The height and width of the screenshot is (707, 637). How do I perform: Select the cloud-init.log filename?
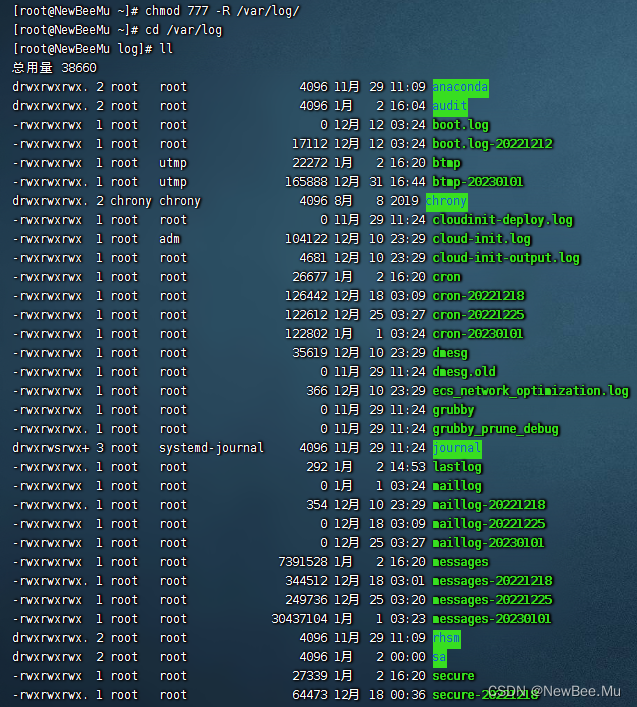click(481, 239)
